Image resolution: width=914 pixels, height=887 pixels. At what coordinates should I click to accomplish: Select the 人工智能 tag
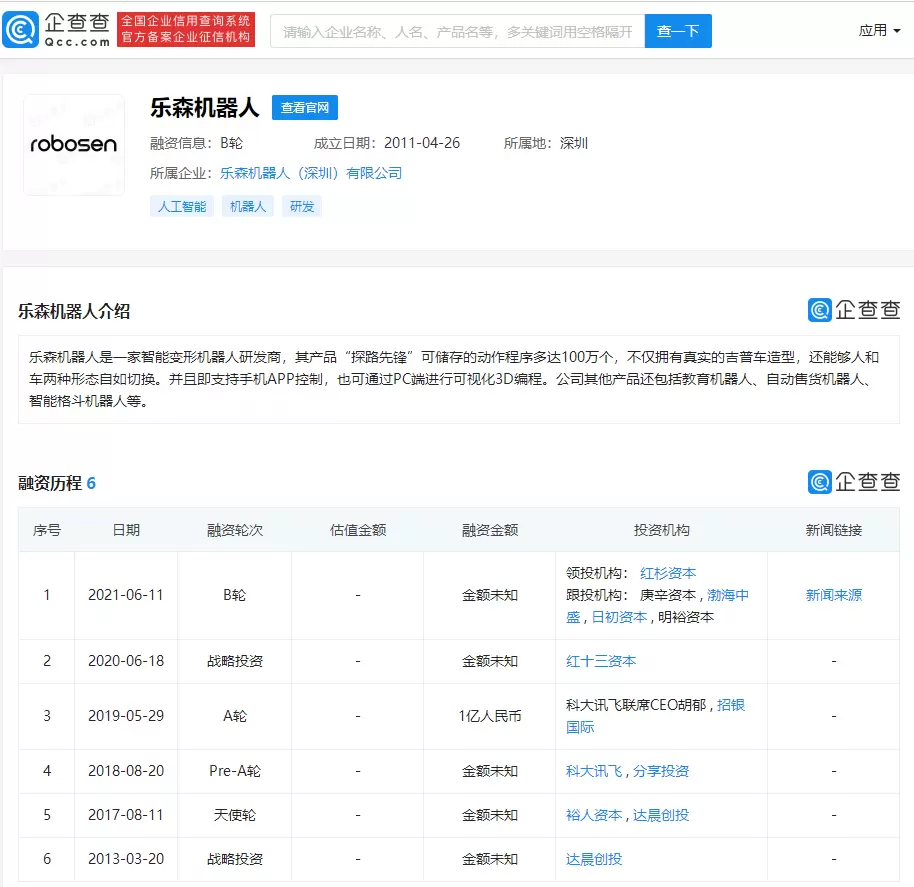point(181,206)
